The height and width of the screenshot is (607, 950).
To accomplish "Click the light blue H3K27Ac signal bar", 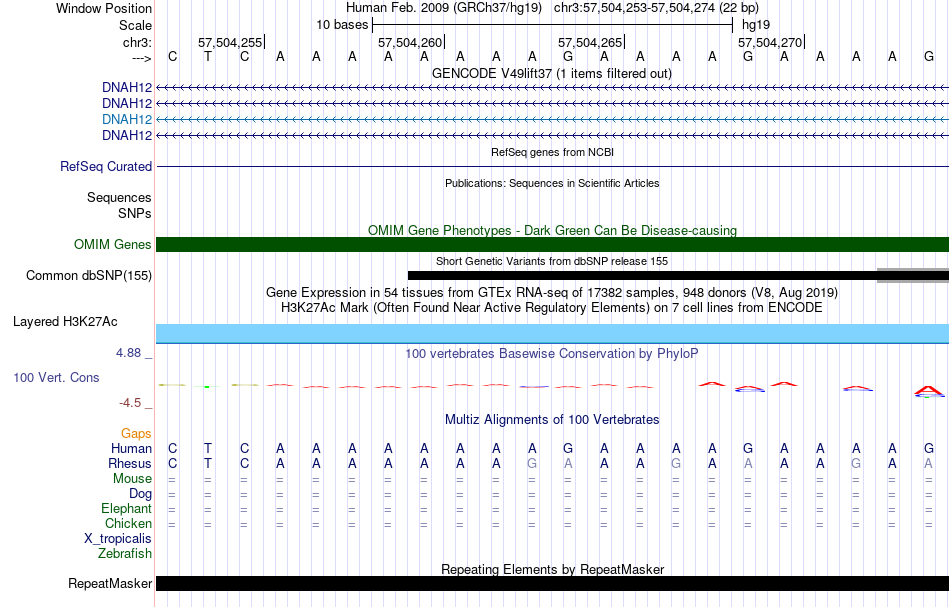I will coord(552,334).
